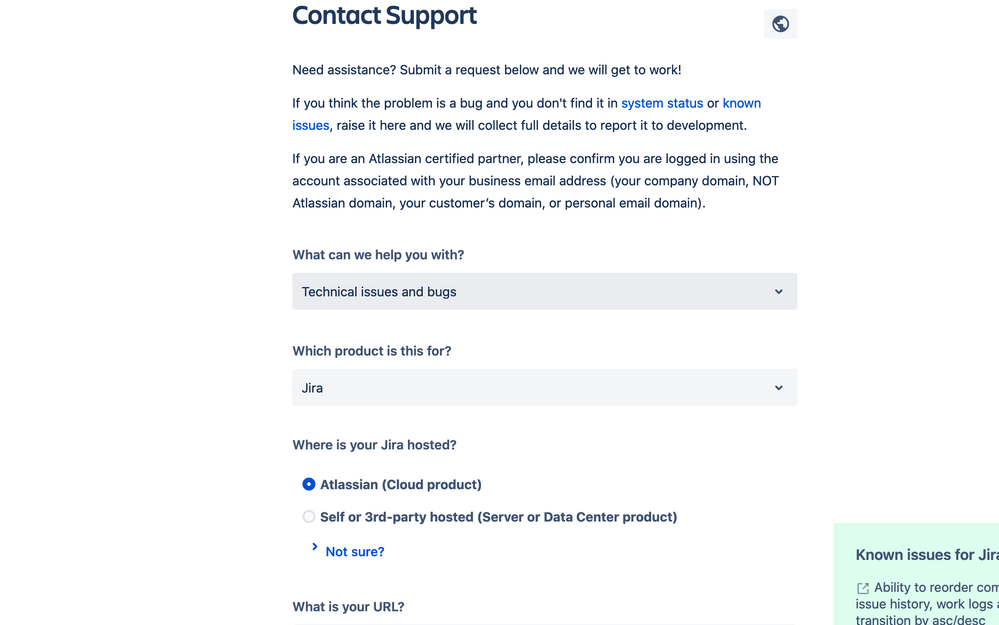Click the 'Atlassian (Cloud product)' label text

[x=401, y=484]
